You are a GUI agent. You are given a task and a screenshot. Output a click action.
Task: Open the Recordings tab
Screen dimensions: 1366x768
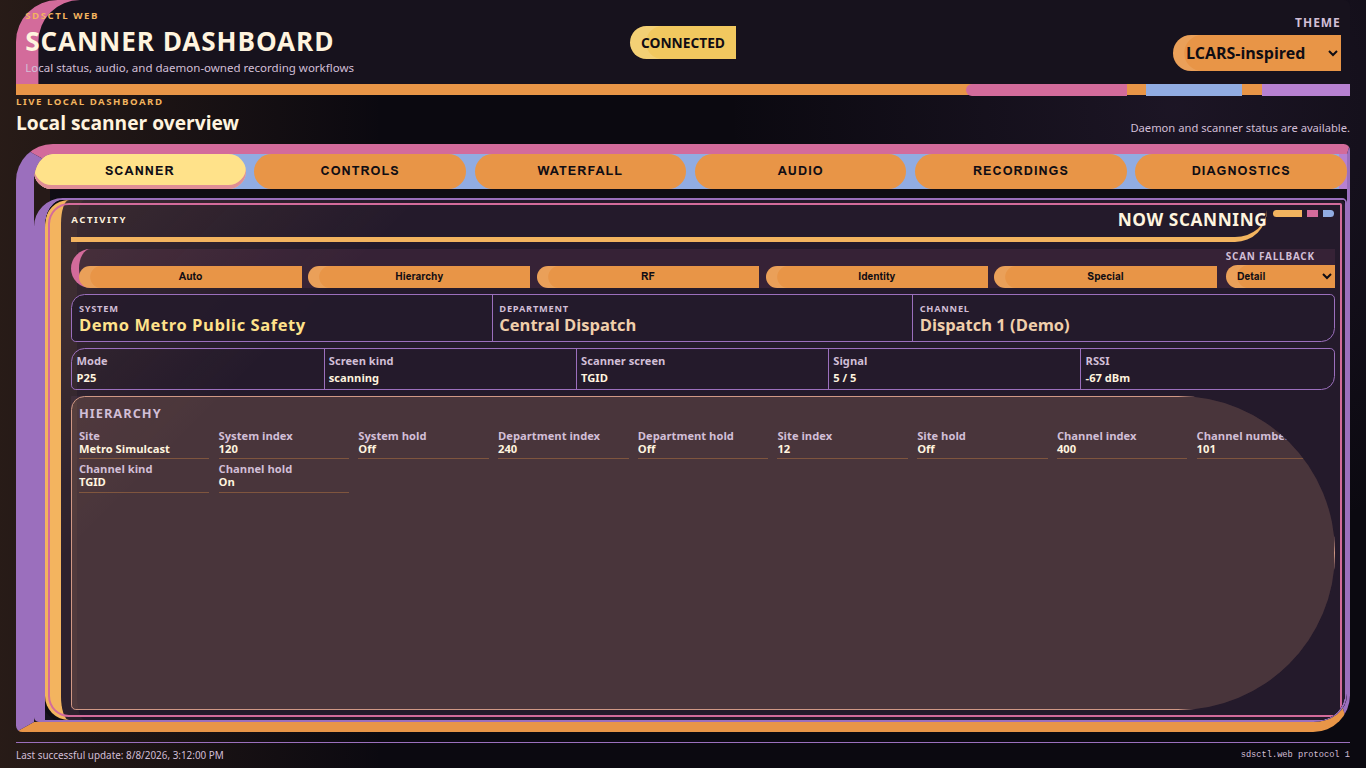coord(1020,171)
